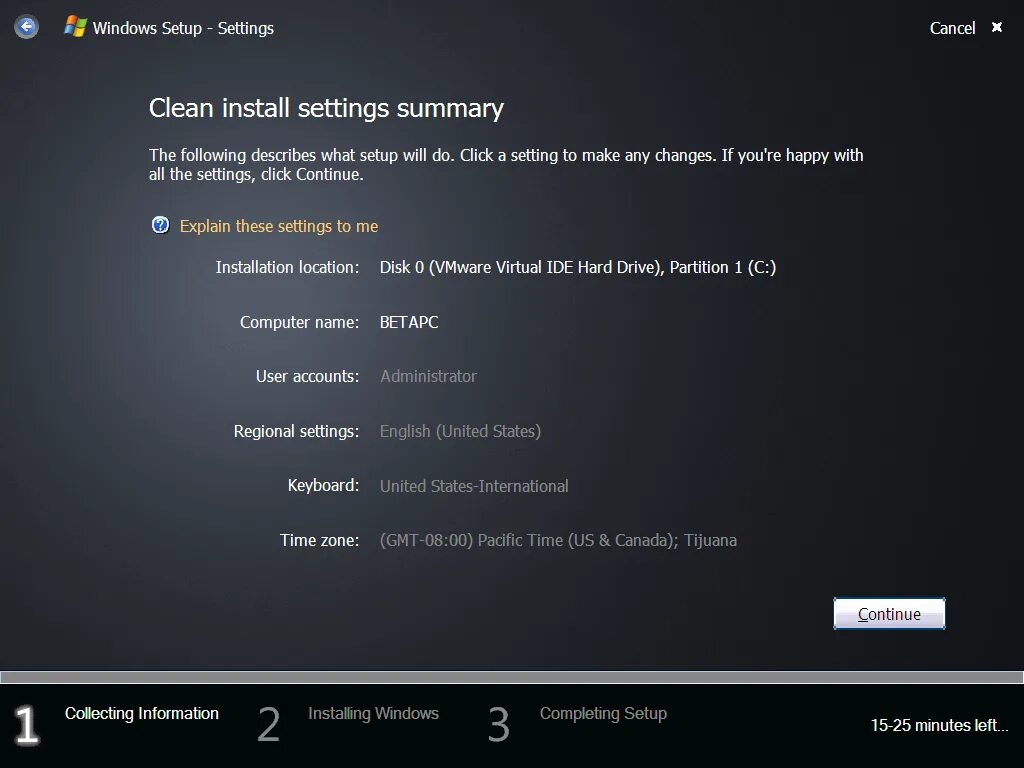Select the United States-International keyboard value
The image size is (1024, 768).
point(474,486)
